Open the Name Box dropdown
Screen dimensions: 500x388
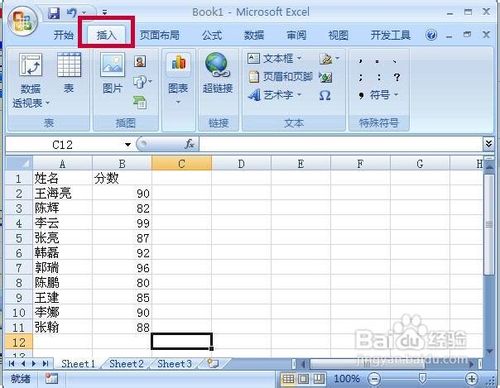coord(128,145)
